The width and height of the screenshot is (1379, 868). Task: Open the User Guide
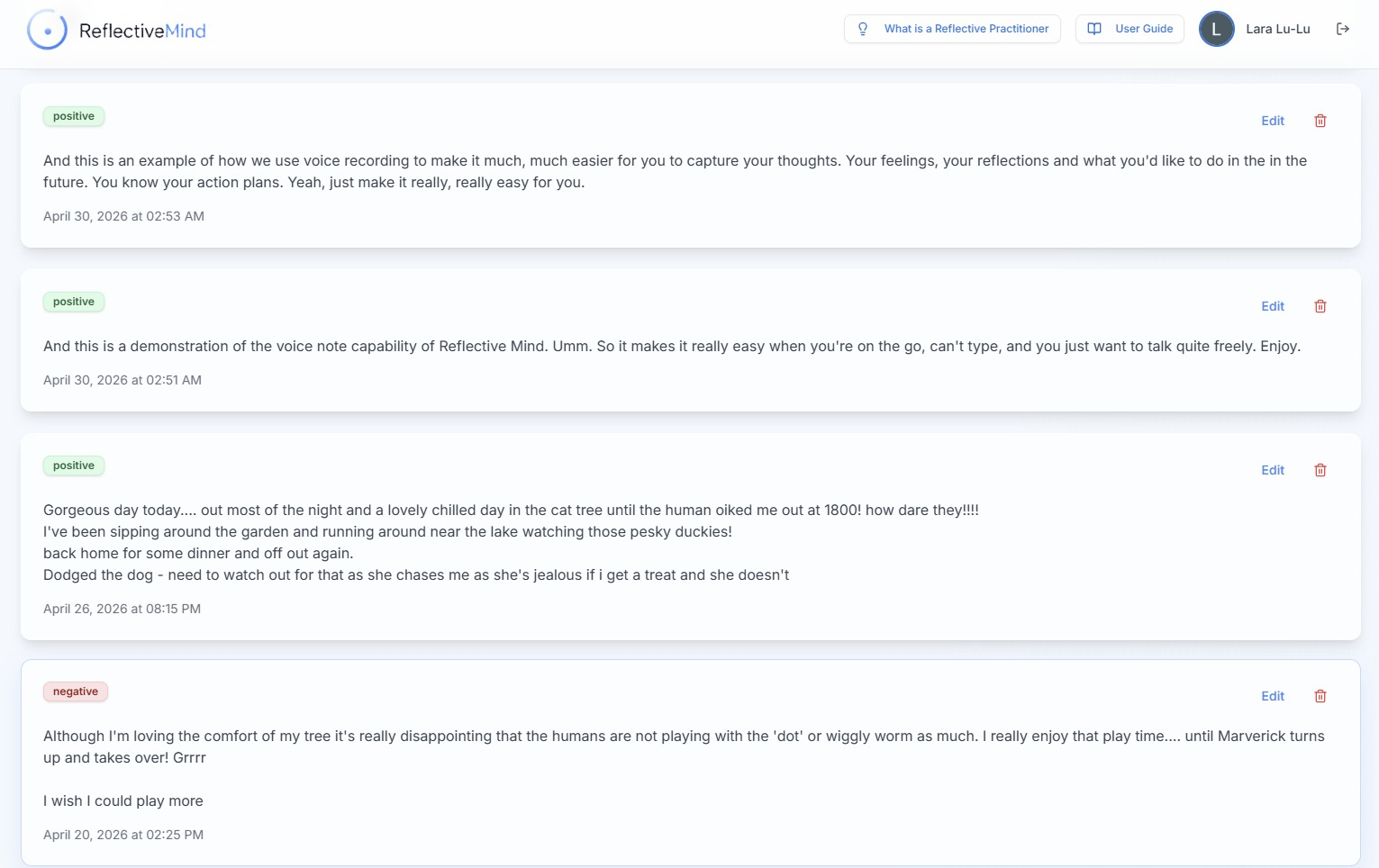[x=1130, y=29]
